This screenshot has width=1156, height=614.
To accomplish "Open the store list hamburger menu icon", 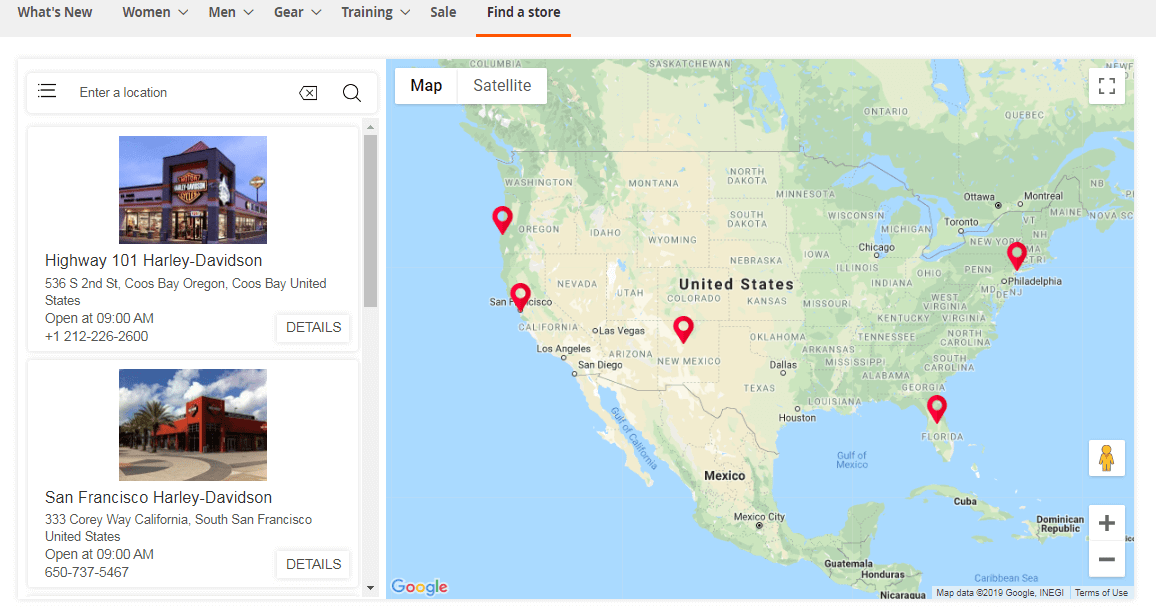I will [x=47, y=92].
